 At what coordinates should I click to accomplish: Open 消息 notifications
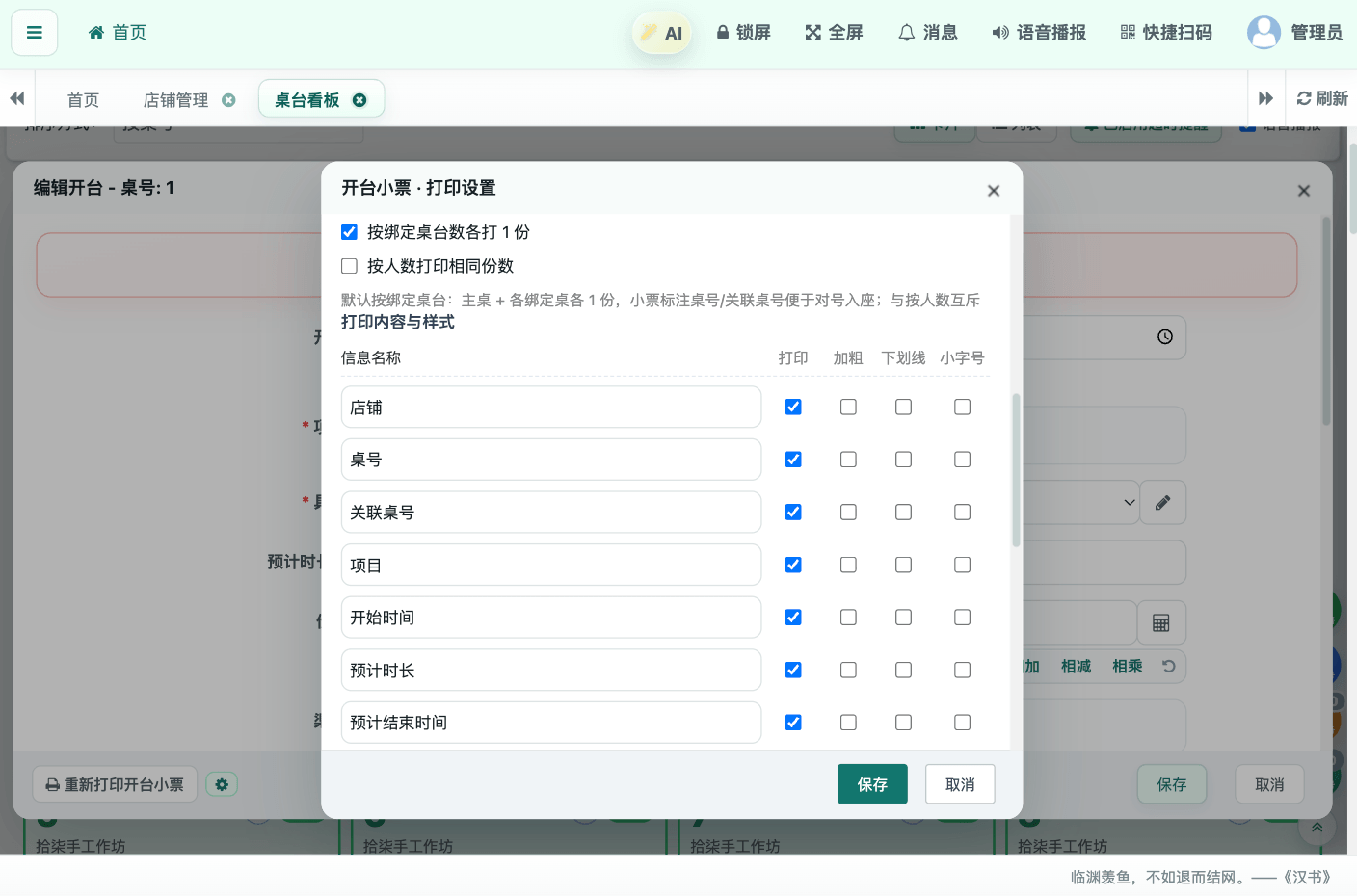[927, 33]
